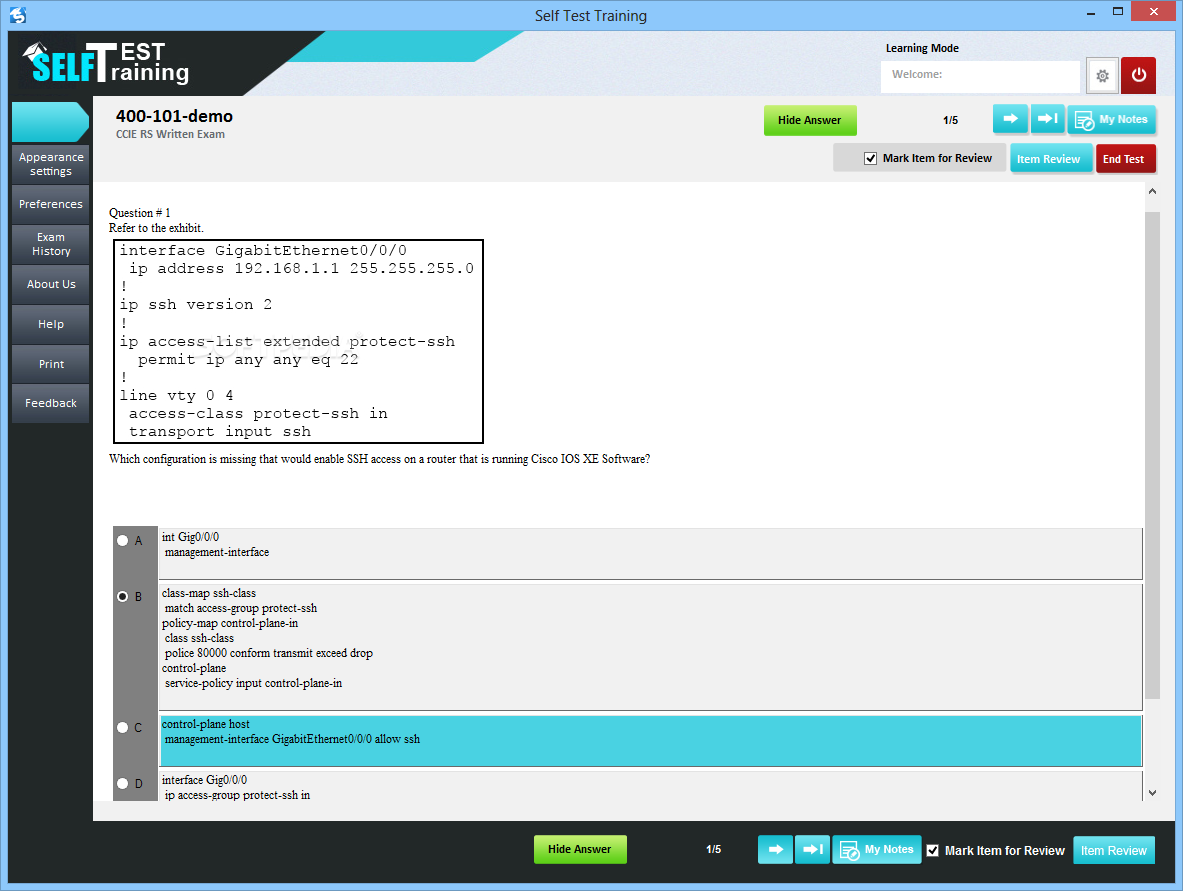Toggle bottom Mark Item for Review checkbox

pos(933,850)
